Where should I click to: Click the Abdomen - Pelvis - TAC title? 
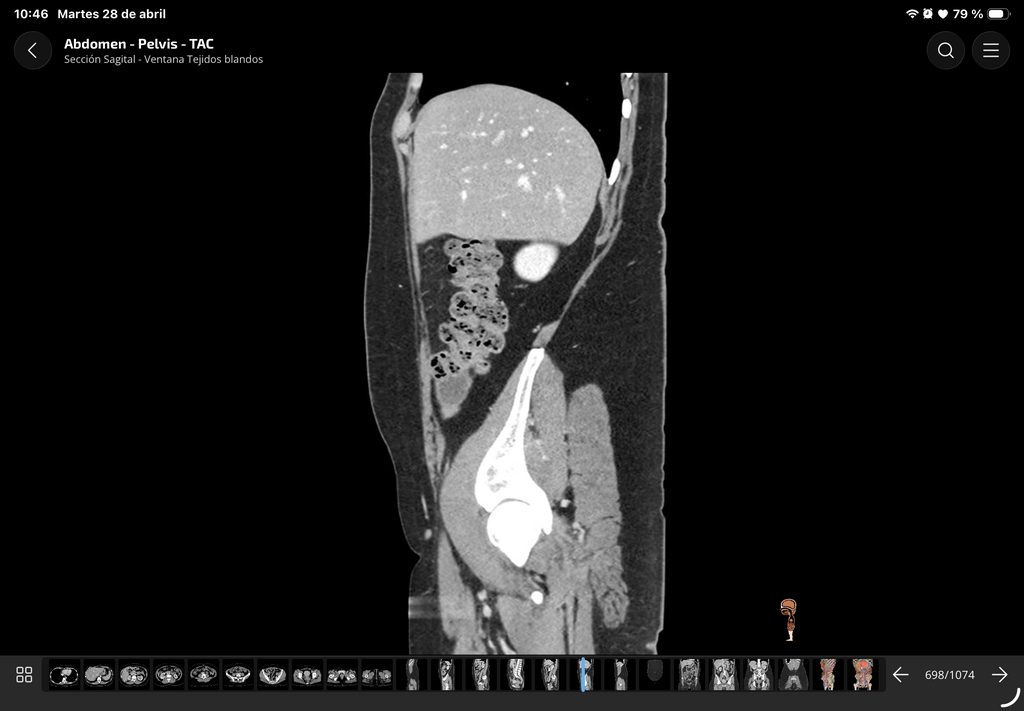pos(139,44)
